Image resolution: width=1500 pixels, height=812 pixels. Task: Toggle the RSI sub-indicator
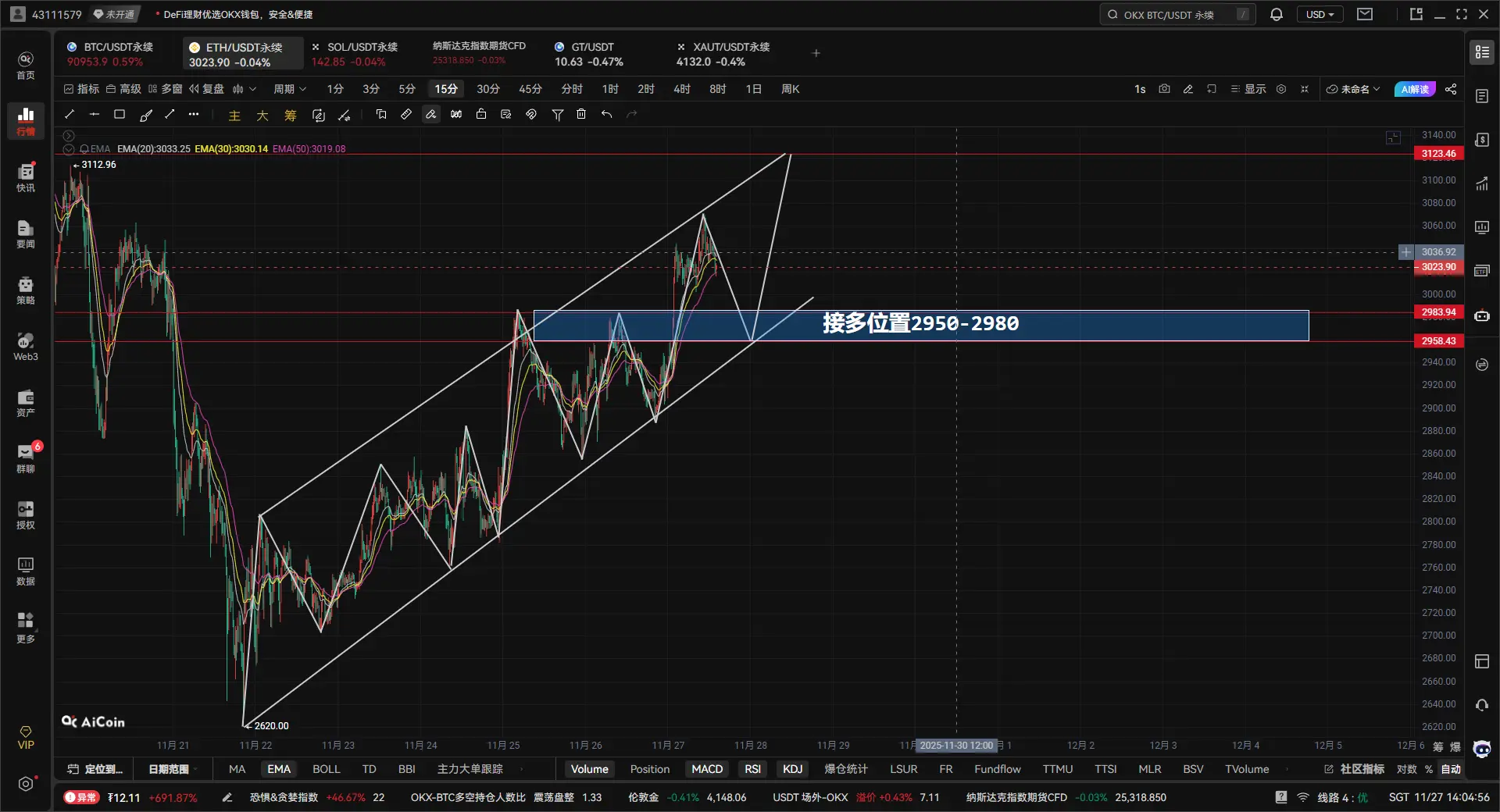[x=752, y=769]
